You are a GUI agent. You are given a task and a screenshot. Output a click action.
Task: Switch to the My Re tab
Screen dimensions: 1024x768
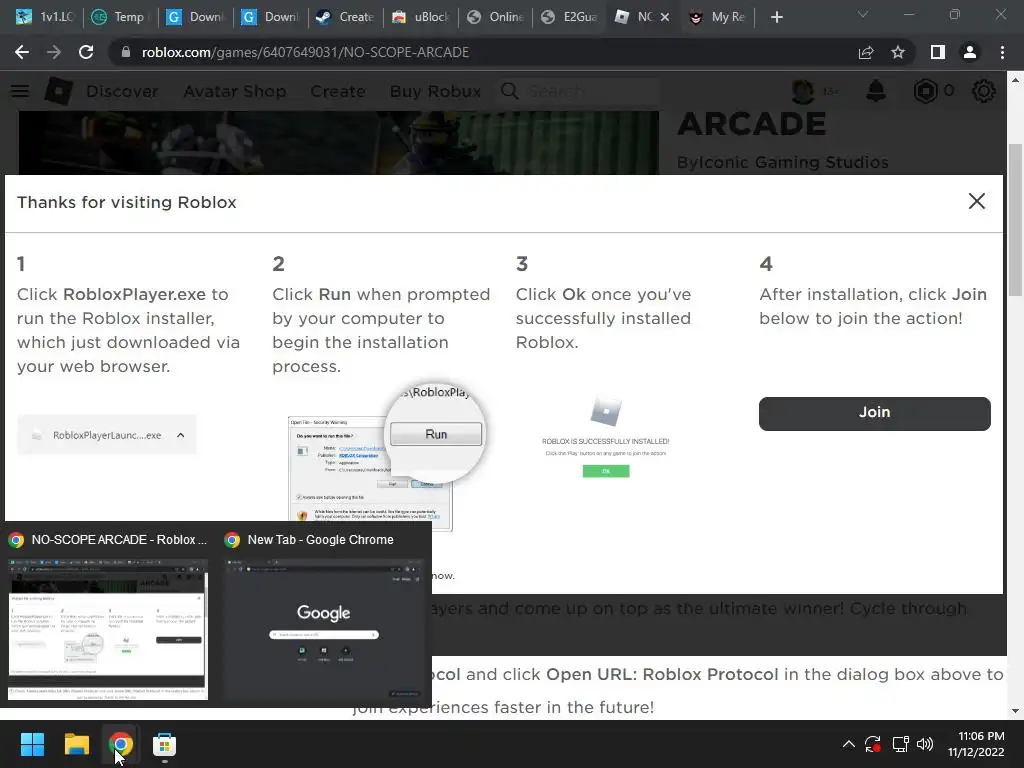click(718, 17)
